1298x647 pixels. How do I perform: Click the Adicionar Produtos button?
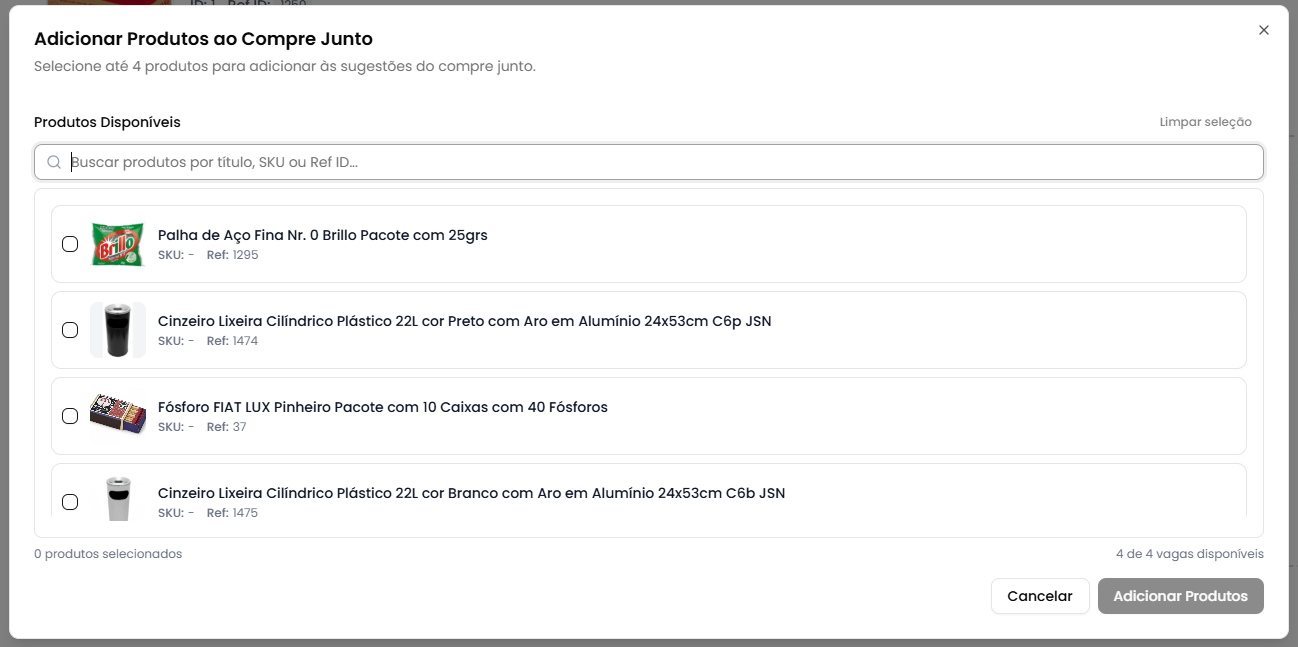pos(1181,595)
